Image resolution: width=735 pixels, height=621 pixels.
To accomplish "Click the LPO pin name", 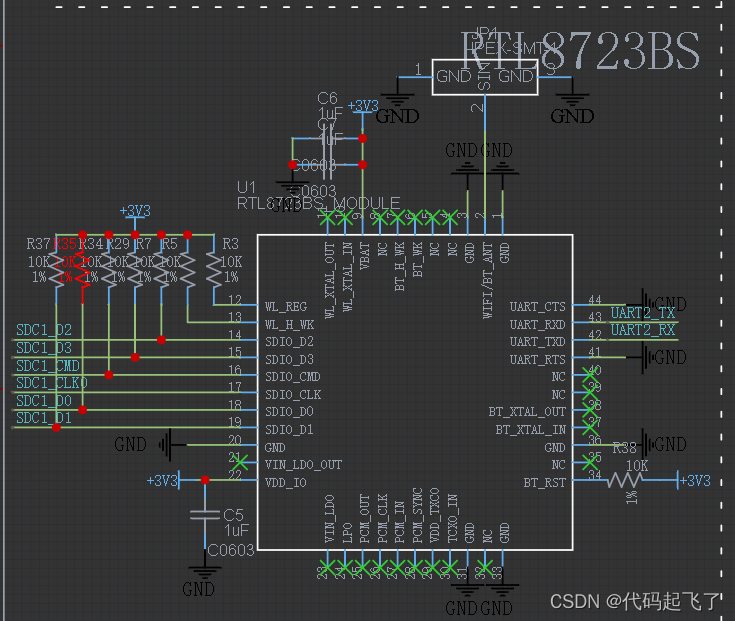I will pyautogui.click(x=347, y=533).
